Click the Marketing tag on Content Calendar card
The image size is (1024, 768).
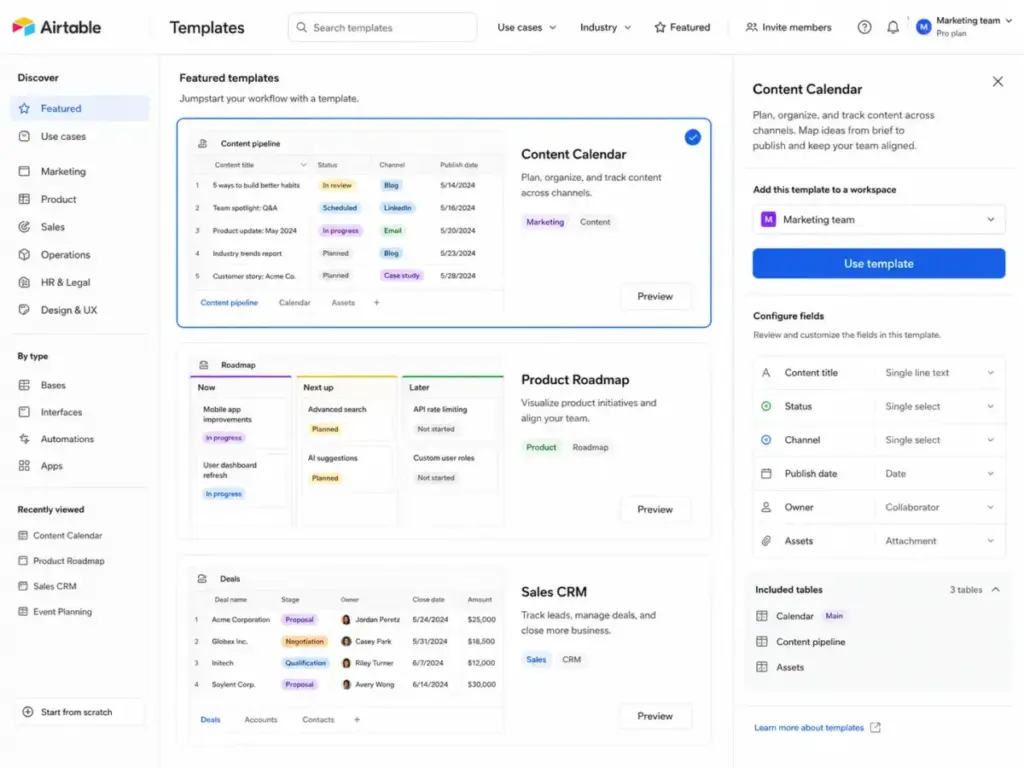pos(545,222)
